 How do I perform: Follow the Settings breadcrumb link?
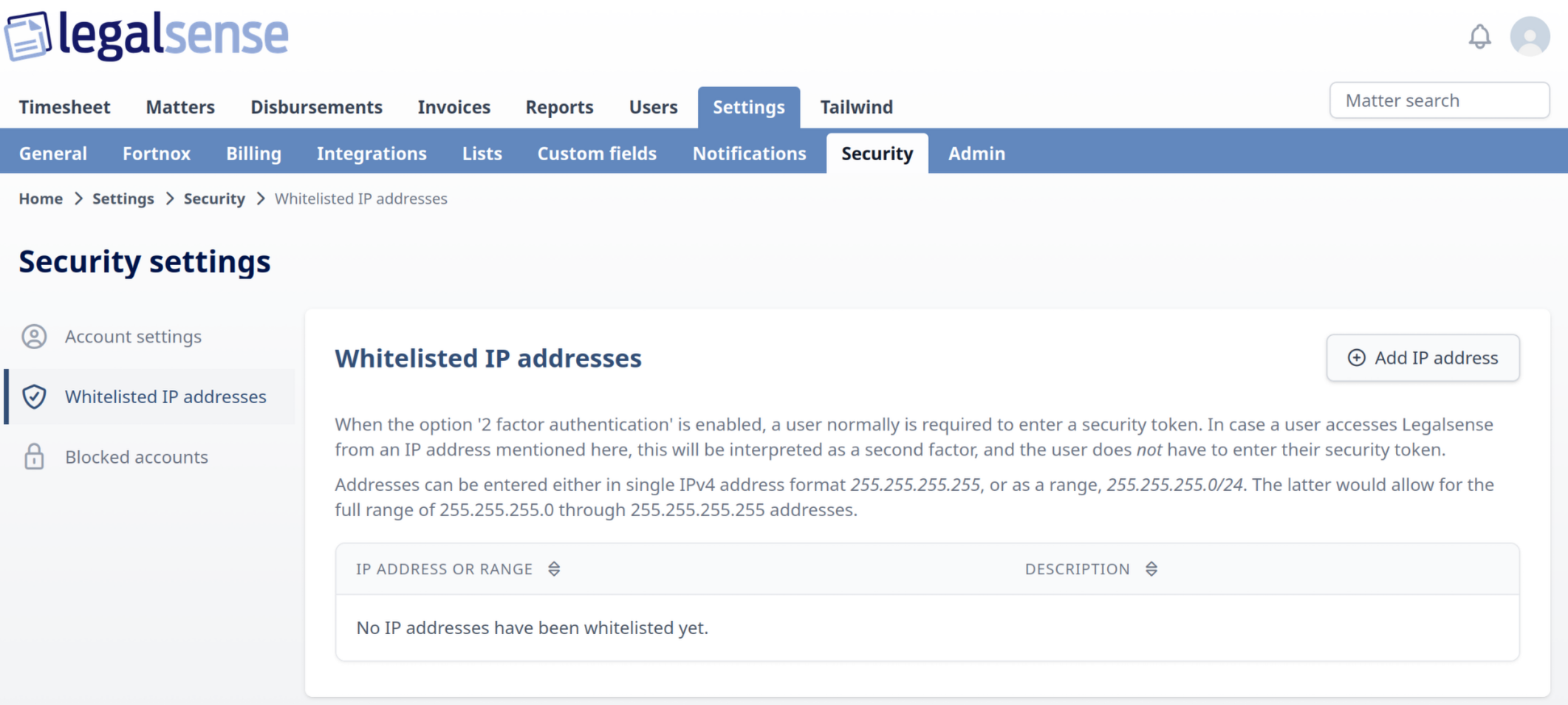(x=123, y=199)
